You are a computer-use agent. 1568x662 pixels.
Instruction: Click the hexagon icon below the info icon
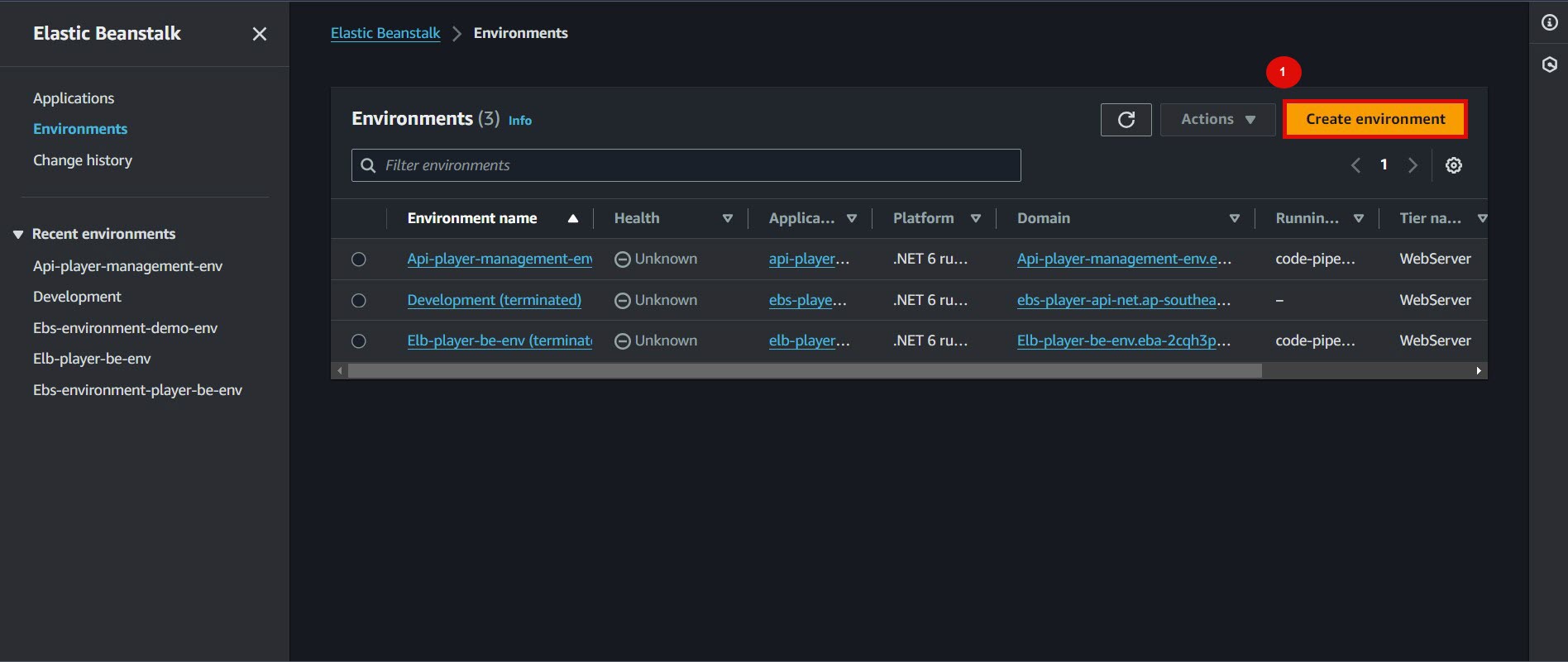tap(1549, 64)
